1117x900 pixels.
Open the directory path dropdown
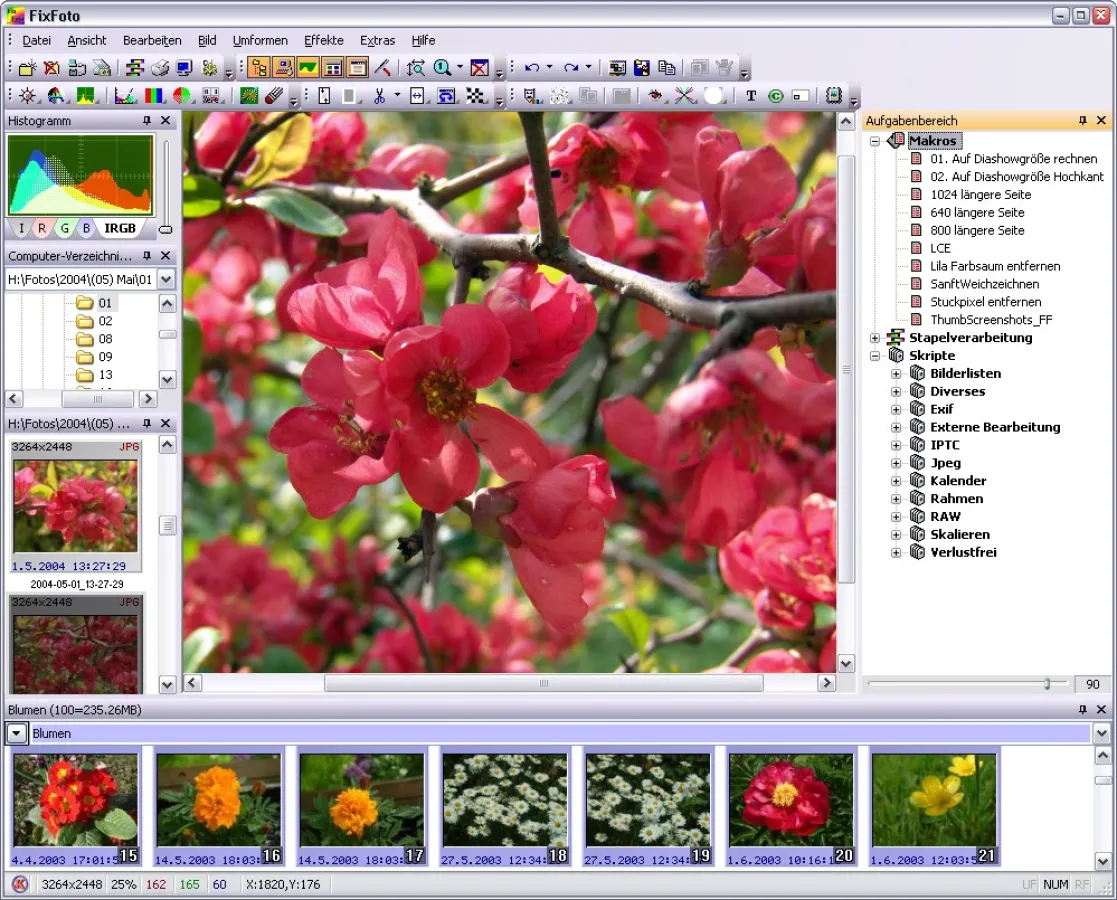(166, 279)
